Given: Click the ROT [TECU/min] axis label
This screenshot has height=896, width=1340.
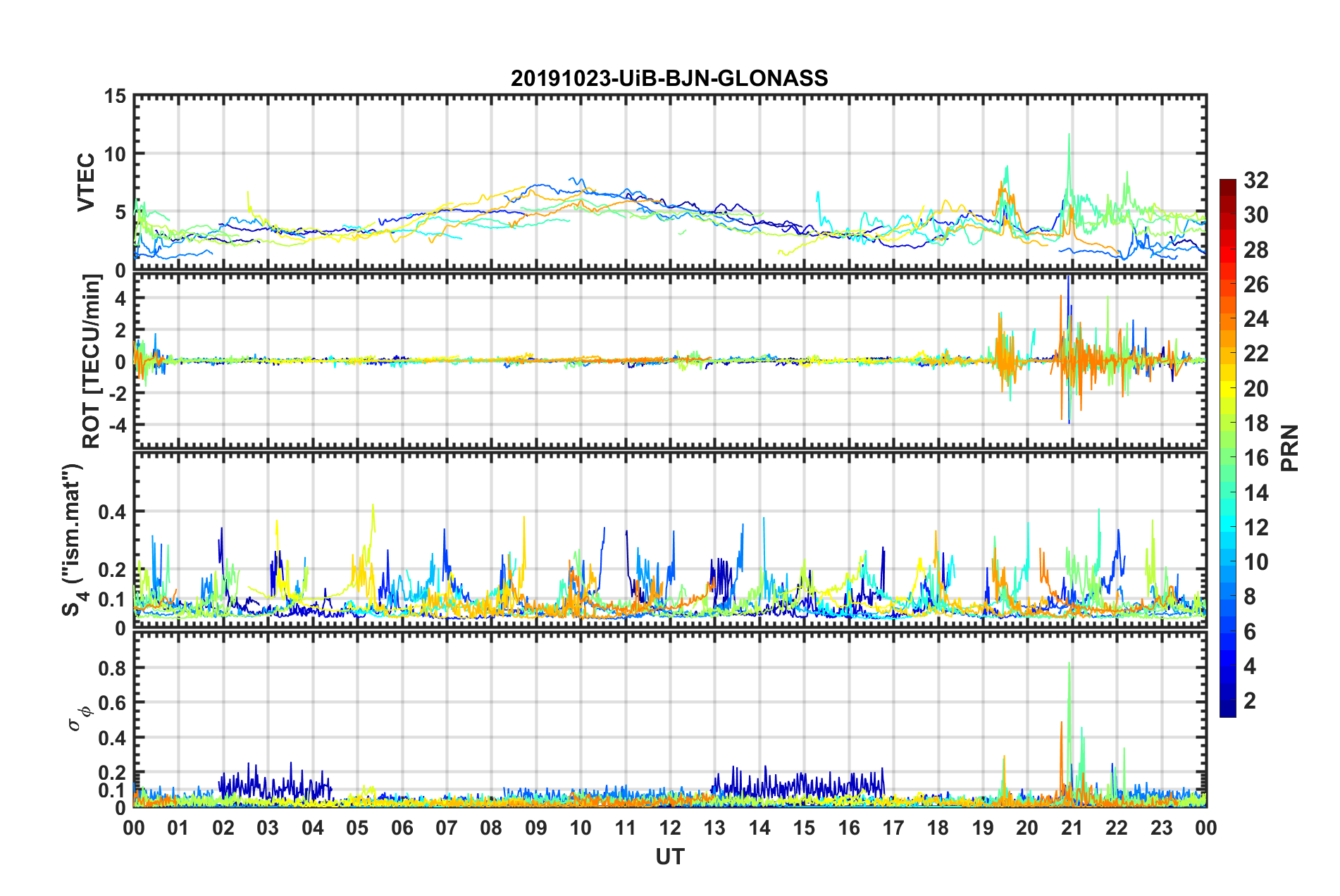Looking at the screenshot, I should 92,361.
